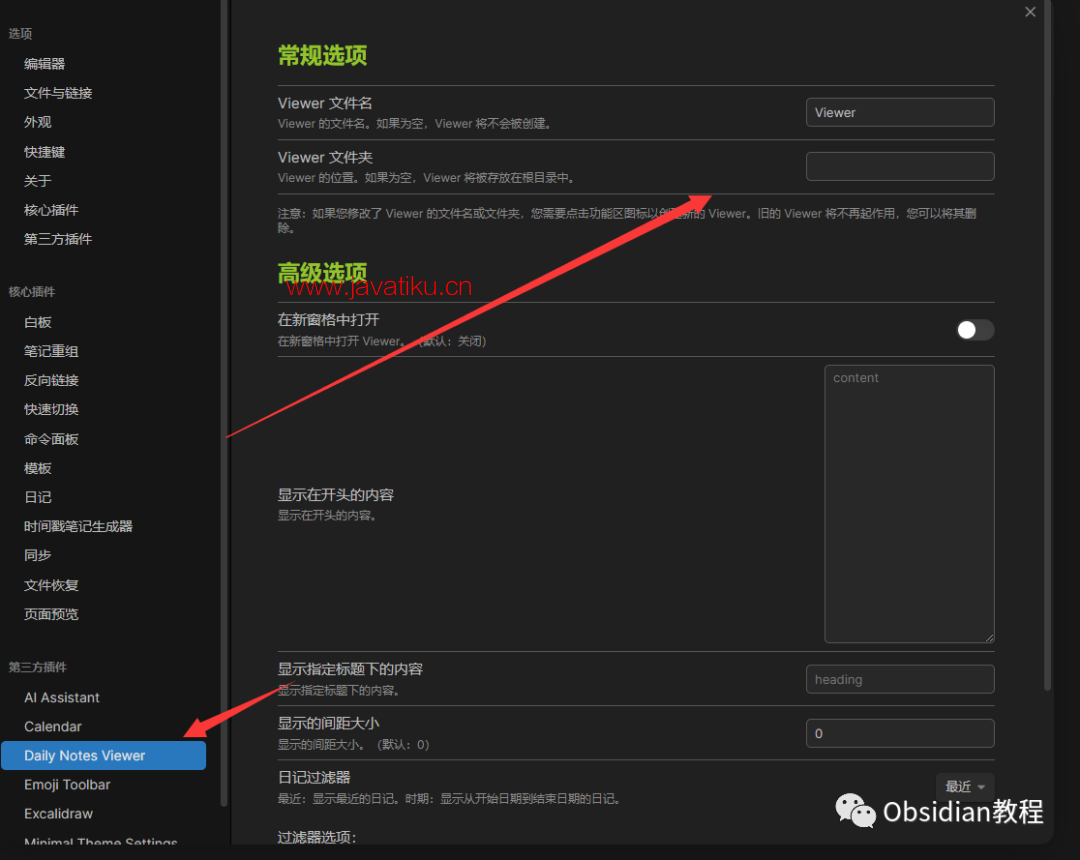This screenshot has height=860, width=1080.
Task: Select Daily Notes Viewer plugin tab
Action: 103,755
